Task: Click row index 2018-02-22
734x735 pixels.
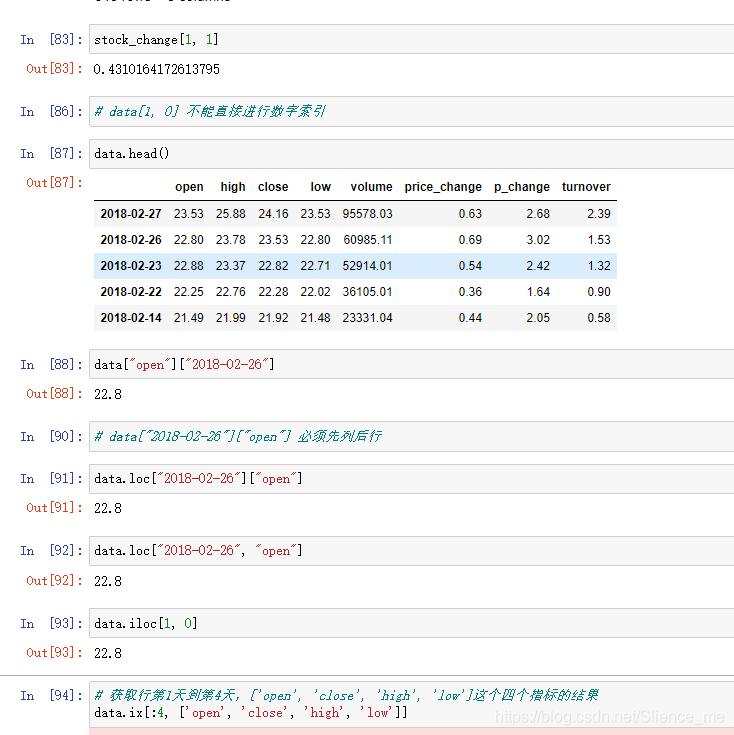Action: (131, 292)
